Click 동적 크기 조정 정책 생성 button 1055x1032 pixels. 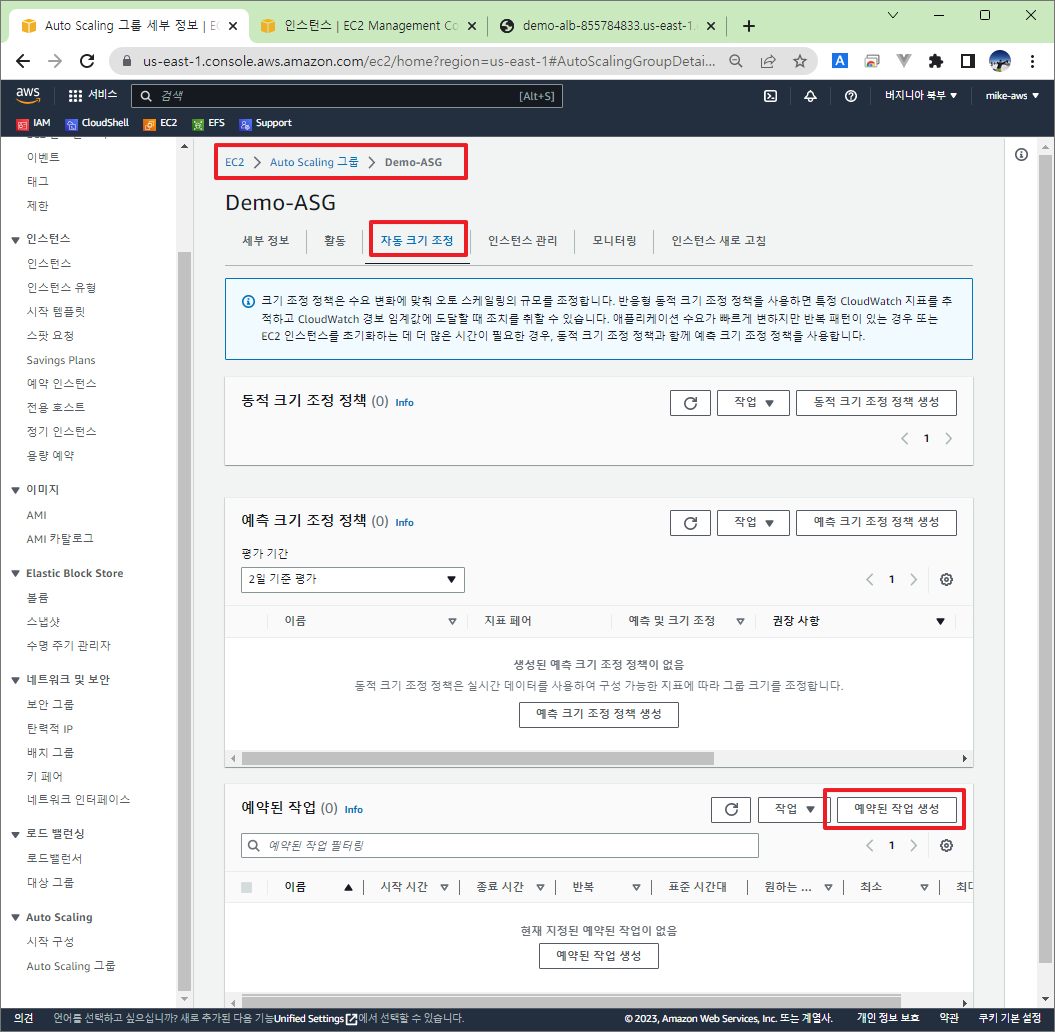(876, 402)
